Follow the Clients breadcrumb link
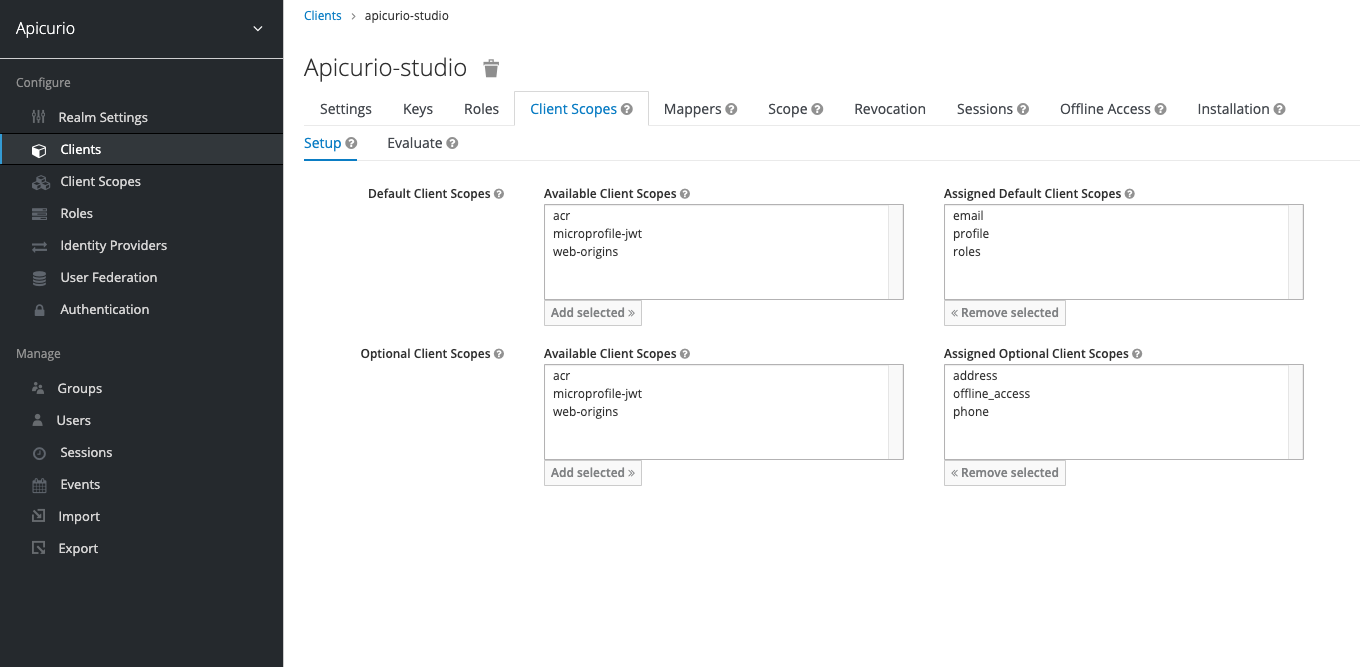Viewport: 1360px width, 667px height. [323, 16]
